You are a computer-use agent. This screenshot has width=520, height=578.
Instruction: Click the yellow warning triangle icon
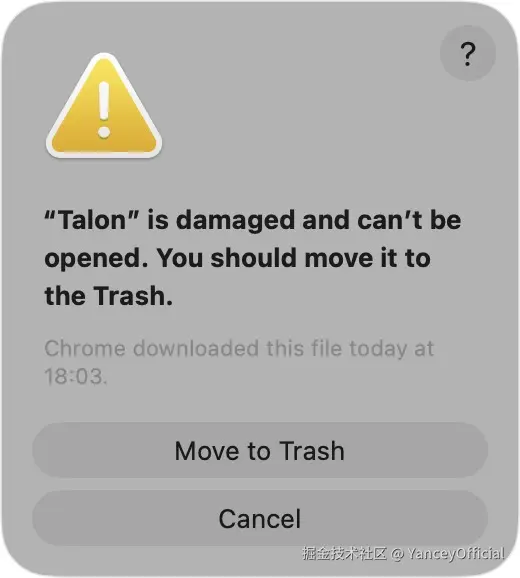point(104,106)
